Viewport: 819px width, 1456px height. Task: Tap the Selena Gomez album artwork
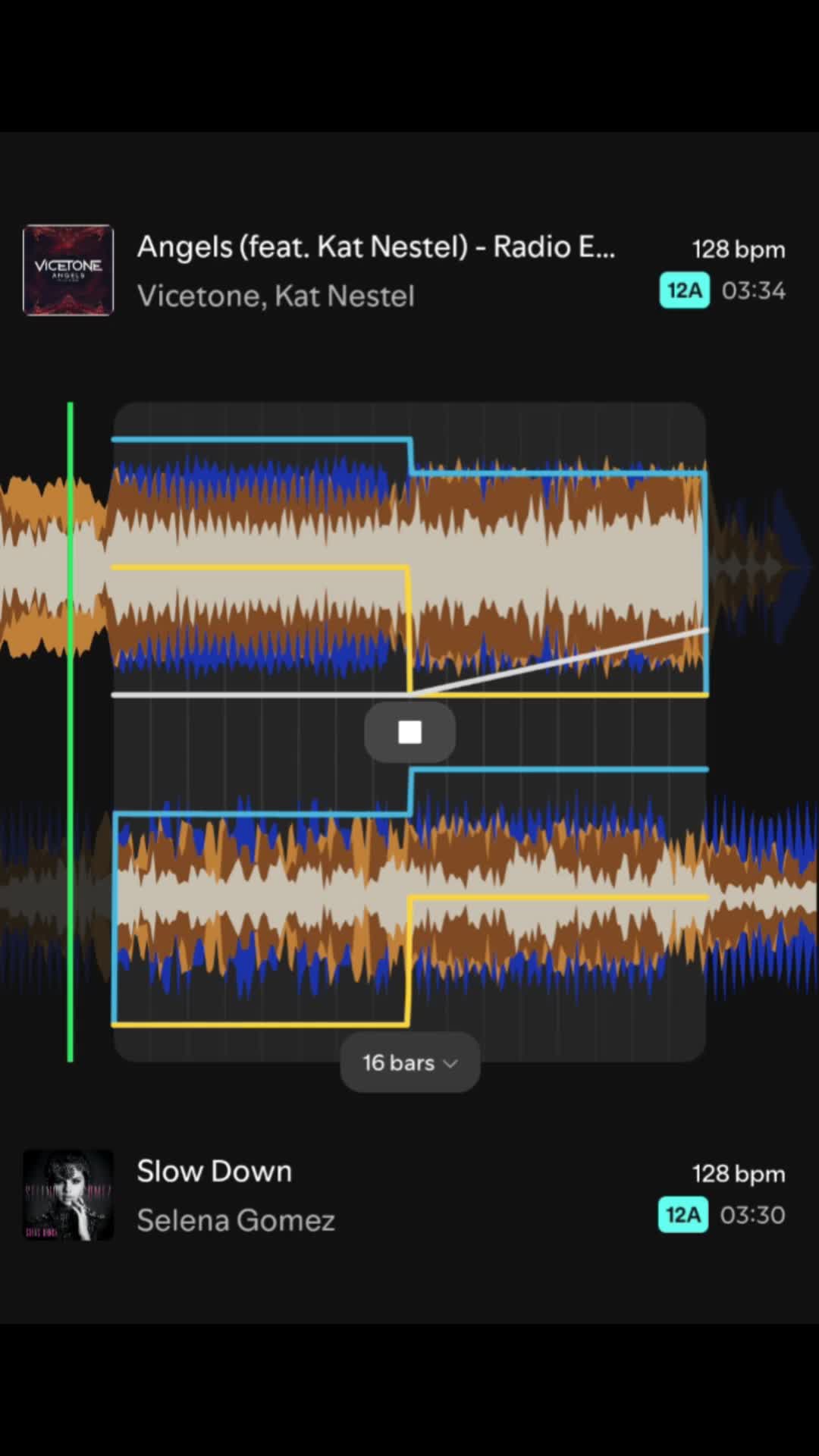coord(68,1195)
